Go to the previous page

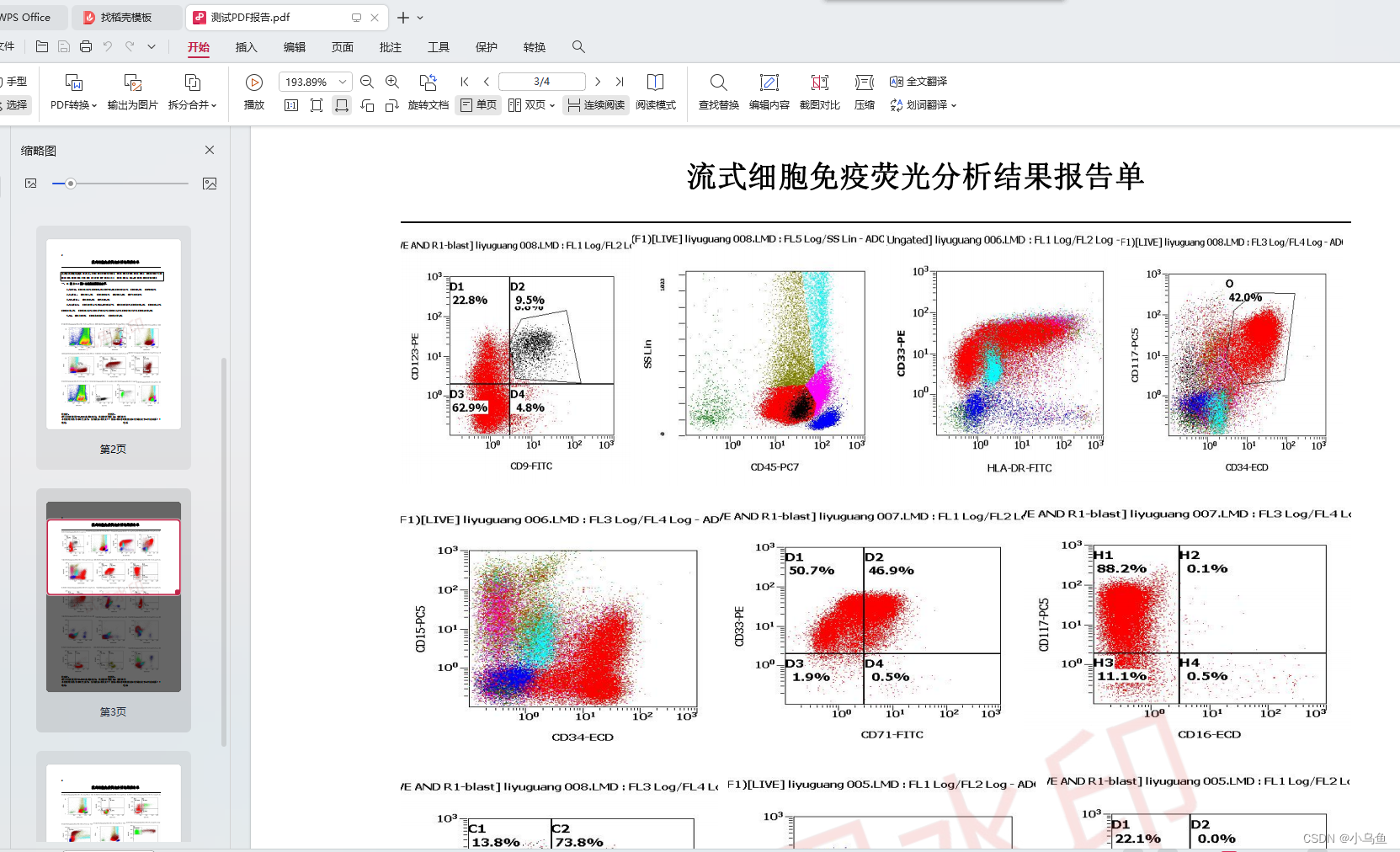(x=487, y=82)
